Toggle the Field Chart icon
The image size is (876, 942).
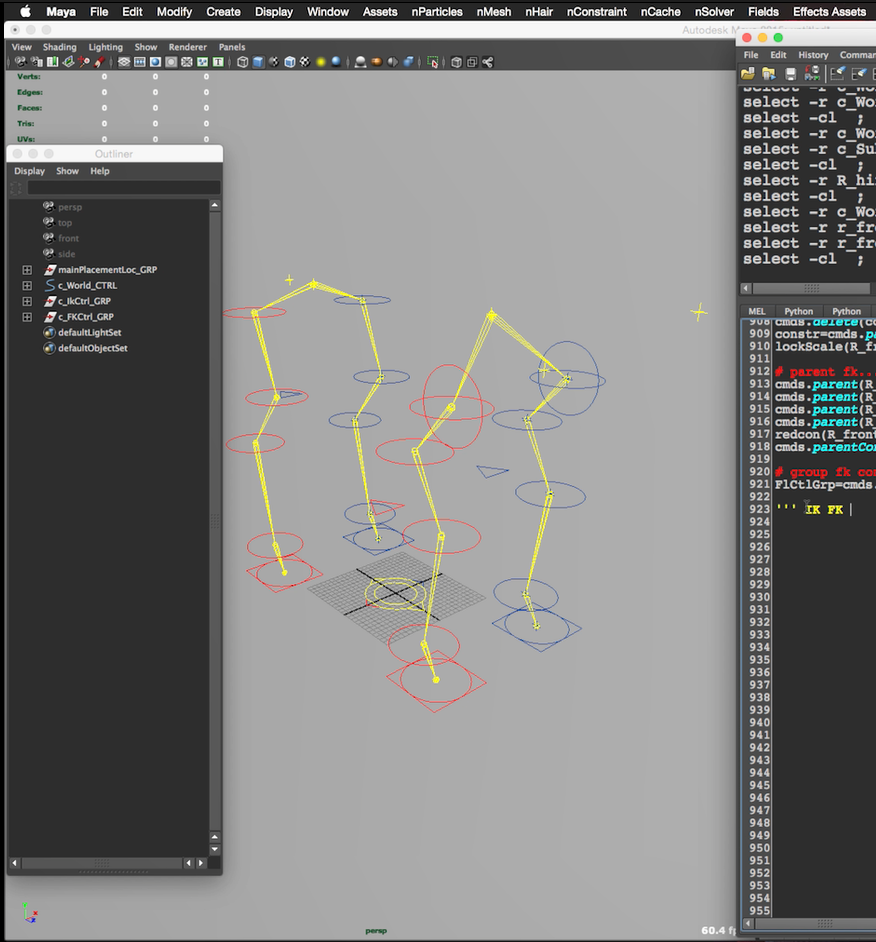[x=187, y=62]
